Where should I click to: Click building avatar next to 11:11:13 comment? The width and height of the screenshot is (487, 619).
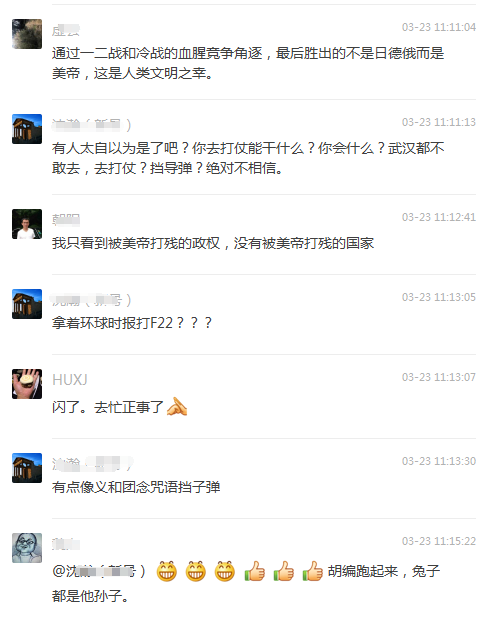click(27, 129)
